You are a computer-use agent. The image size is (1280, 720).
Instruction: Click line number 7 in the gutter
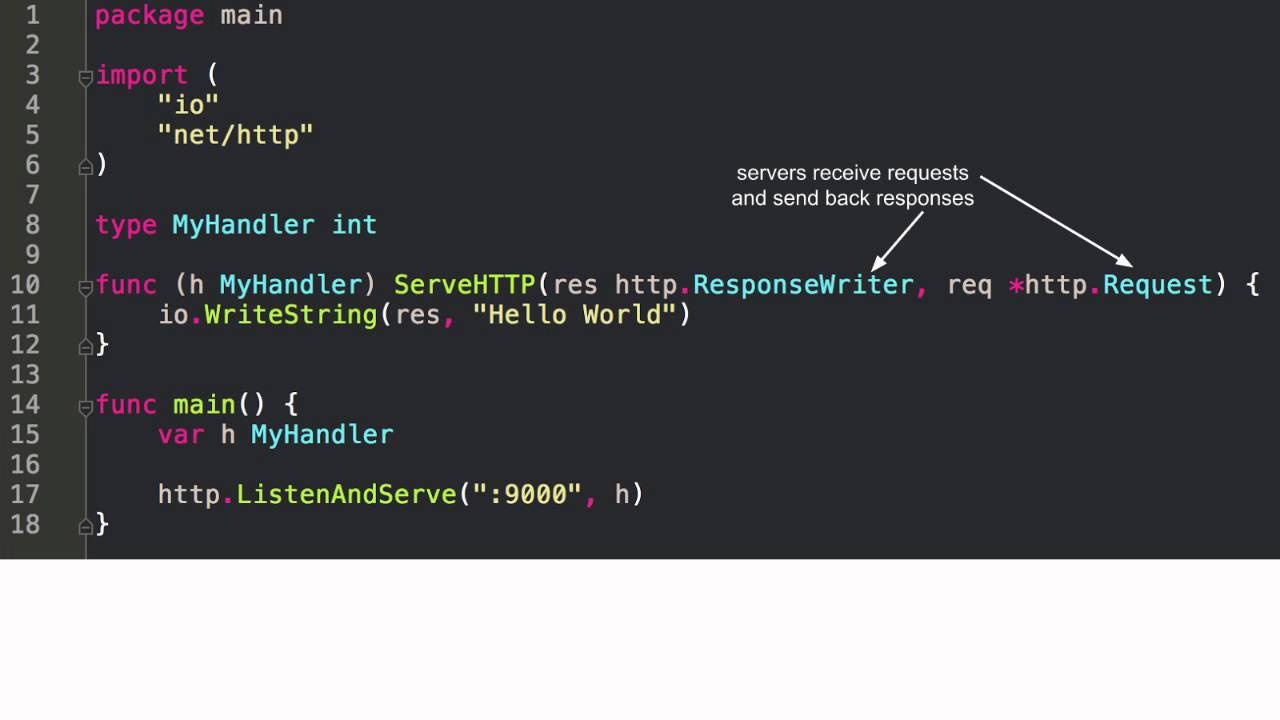click(x=32, y=195)
